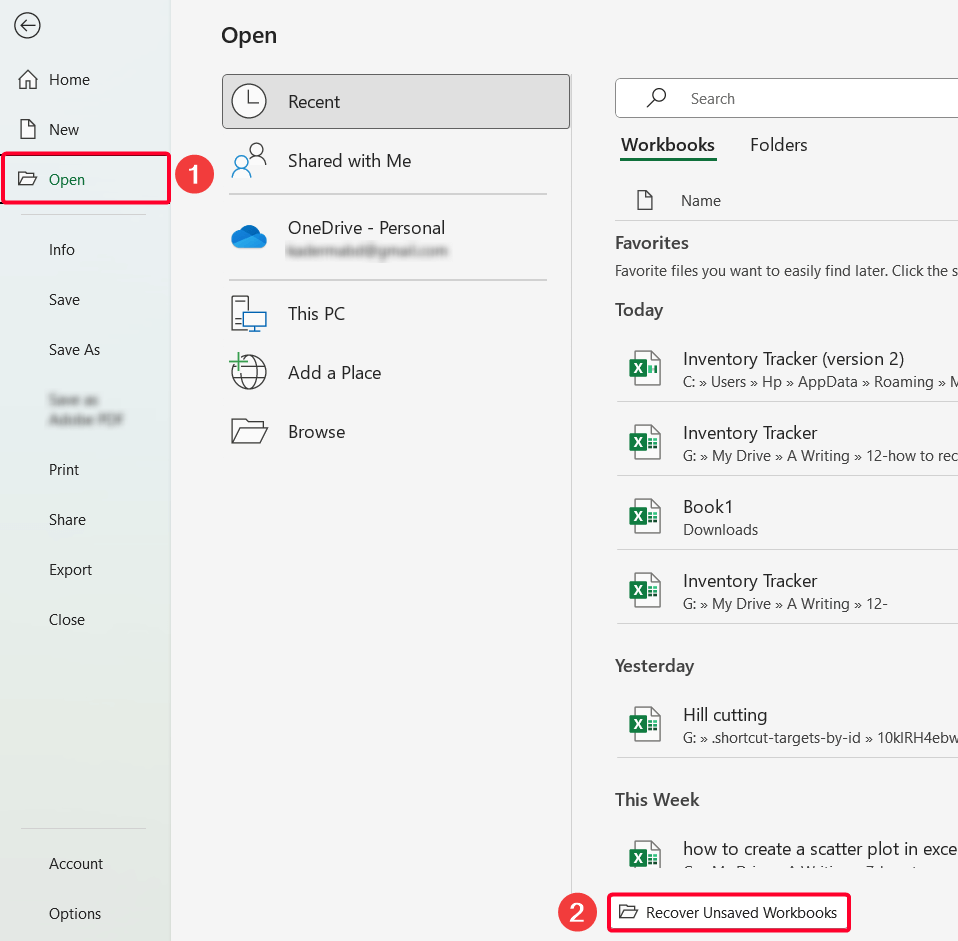958x941 pixels.
Task: Open the OneDrive - Personal cloud location
Action: 248,236
